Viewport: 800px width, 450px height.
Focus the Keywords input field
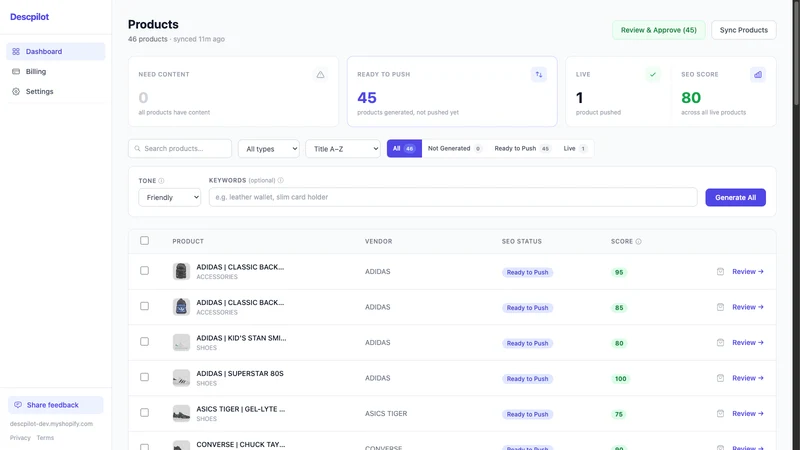453,197
